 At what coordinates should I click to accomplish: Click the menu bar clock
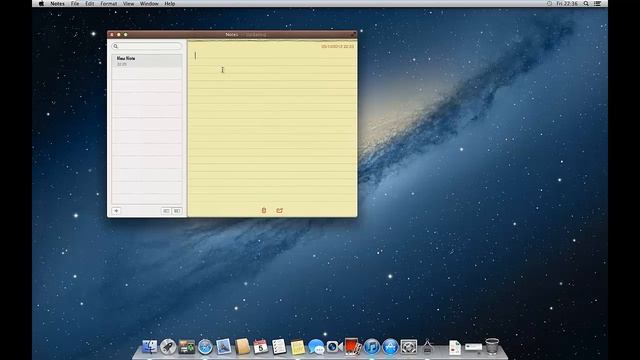coord(567,3)
